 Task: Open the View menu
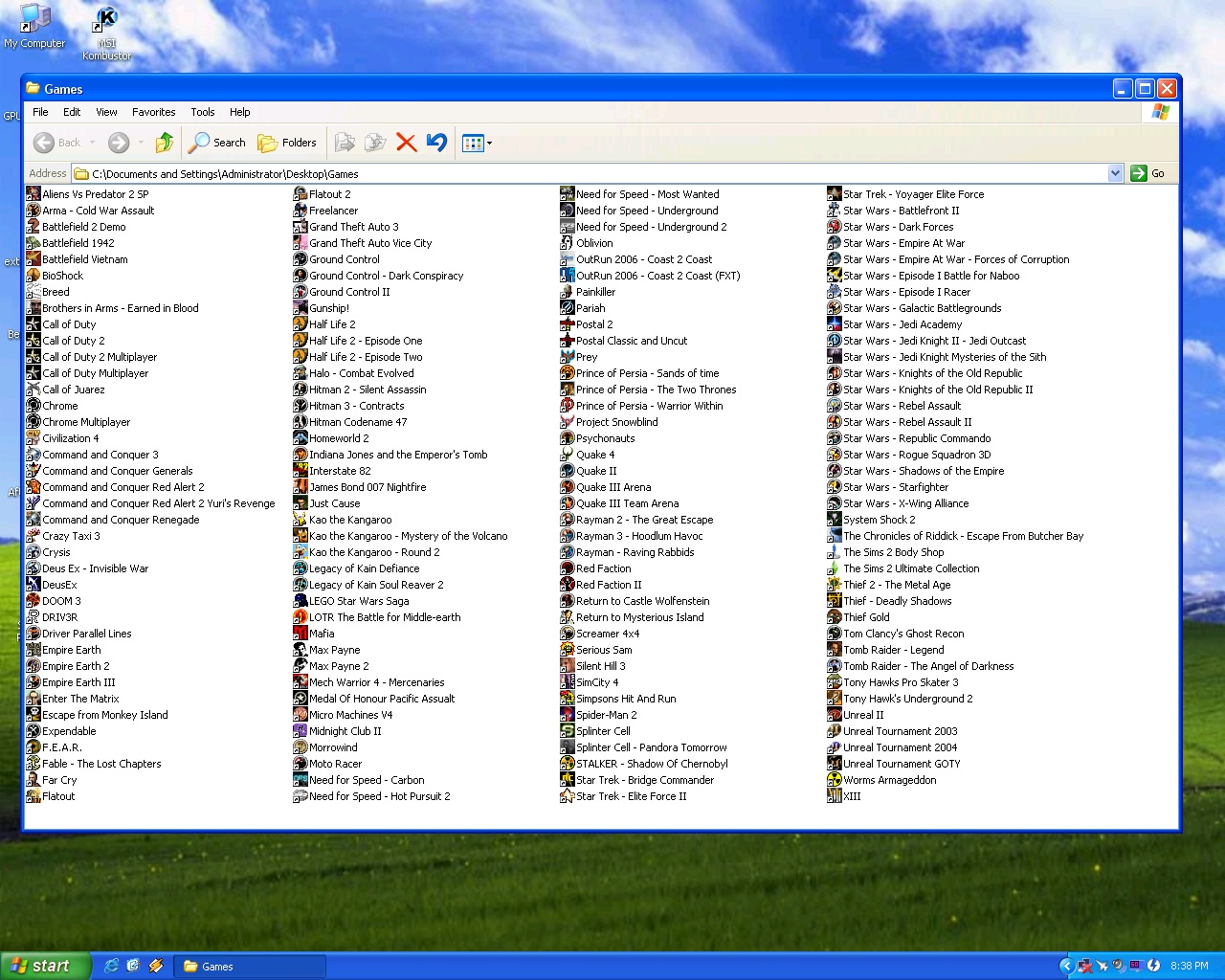[x=106, y=112]
